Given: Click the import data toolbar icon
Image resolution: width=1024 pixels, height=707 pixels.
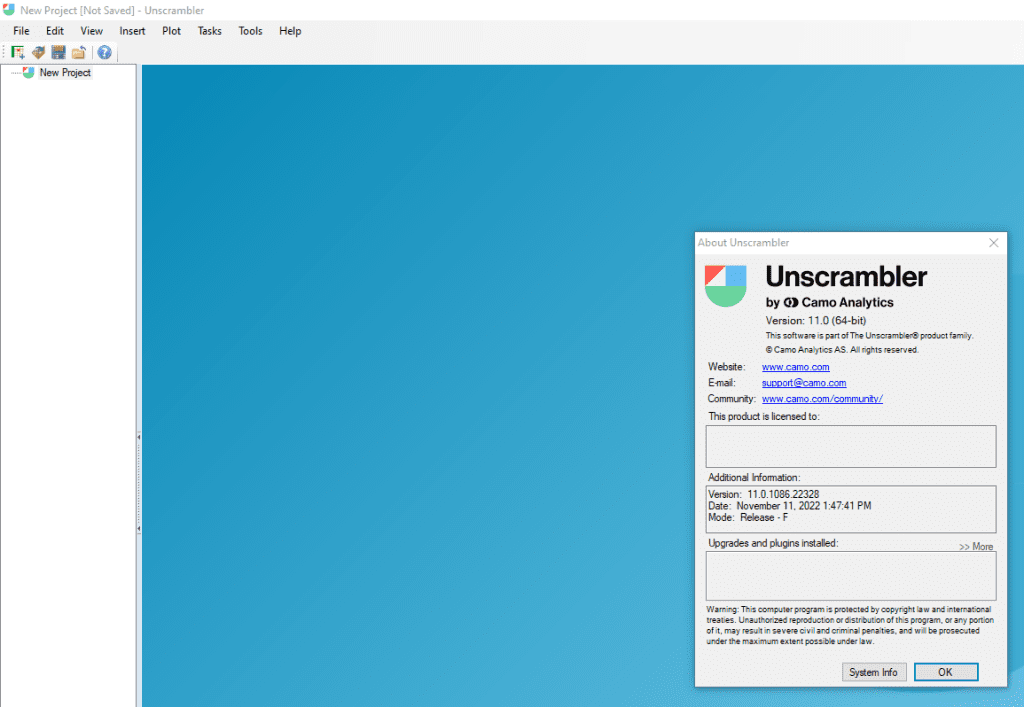Looking at the screenshot, I should [38, 52].
